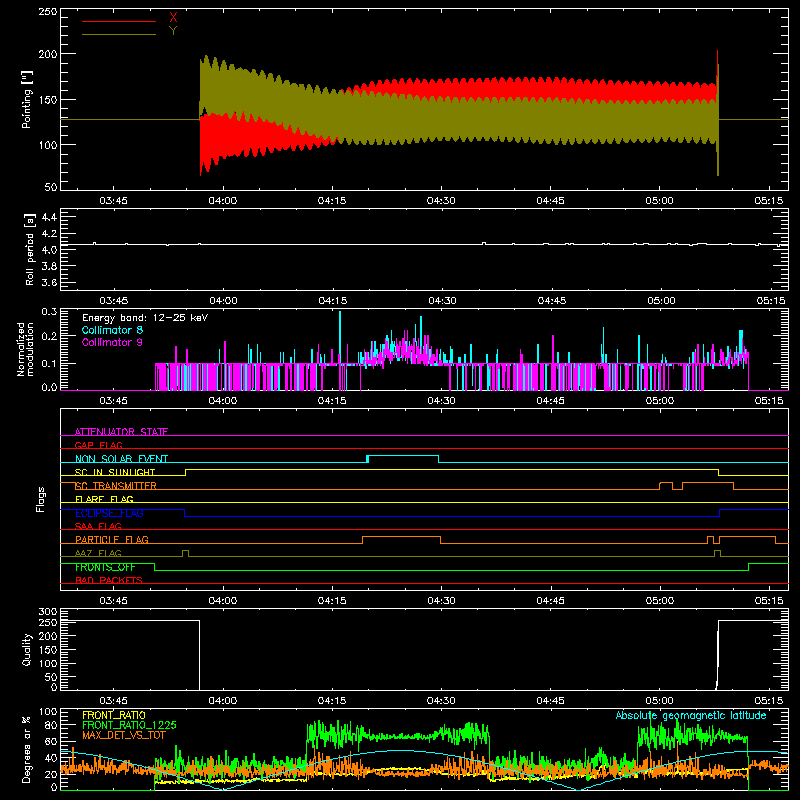Click the FLARE_FLAG label
800x800 pixels.
coord(104,499)
